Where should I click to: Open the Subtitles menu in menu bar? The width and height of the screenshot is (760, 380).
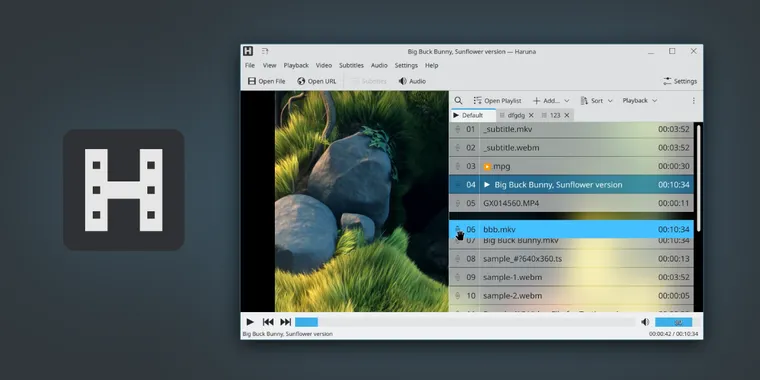point(351,65)
